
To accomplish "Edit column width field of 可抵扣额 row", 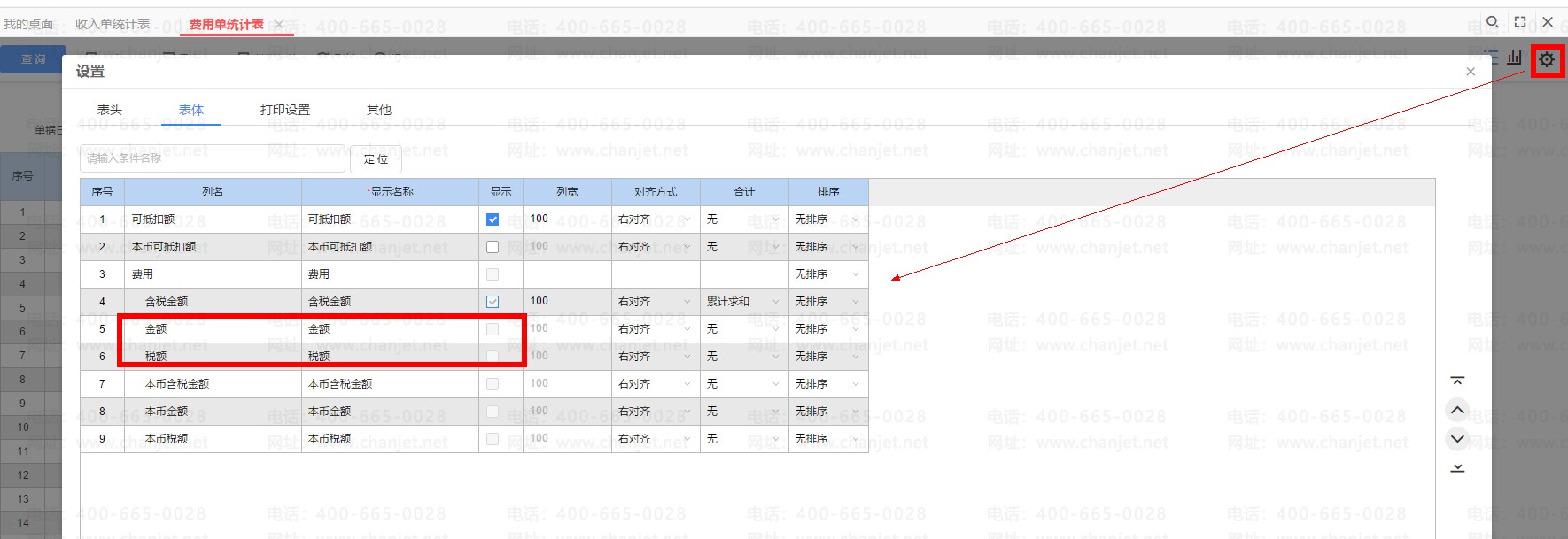I will pyautogui.click(x=567, y=219).
